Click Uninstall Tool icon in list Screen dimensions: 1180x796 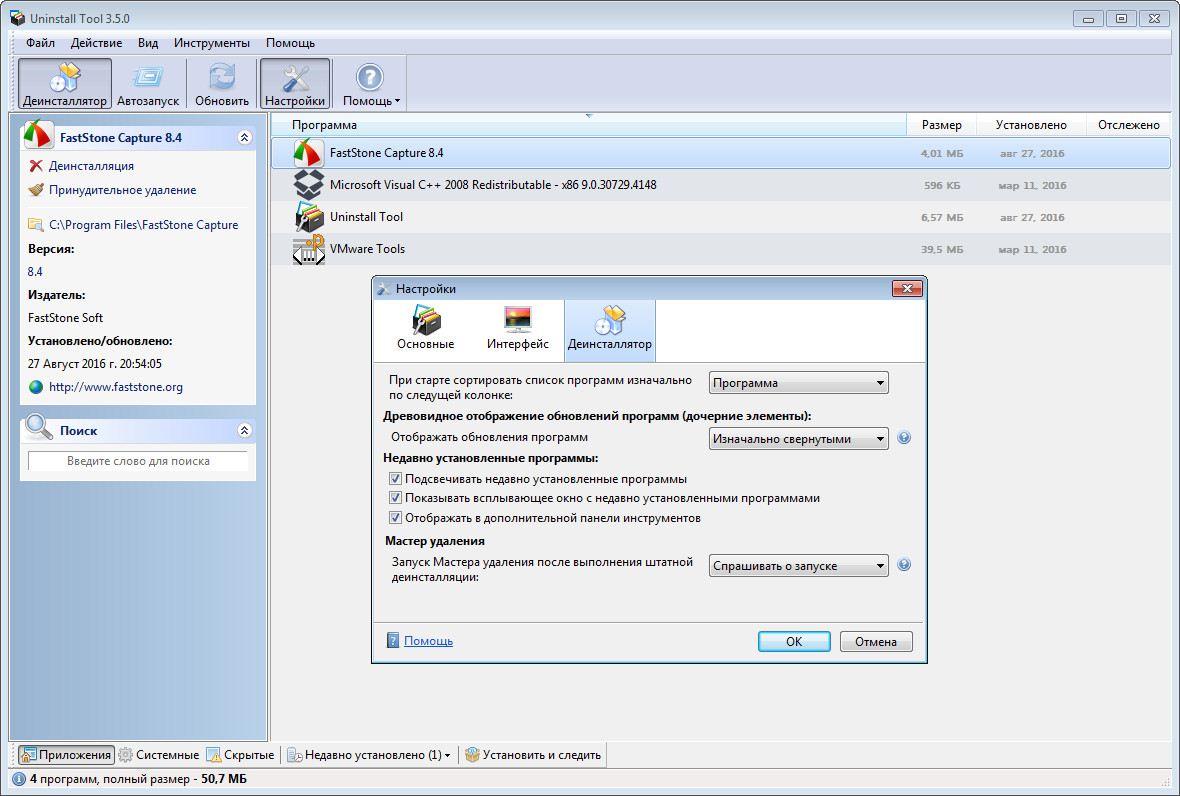[x=308, y=217]
